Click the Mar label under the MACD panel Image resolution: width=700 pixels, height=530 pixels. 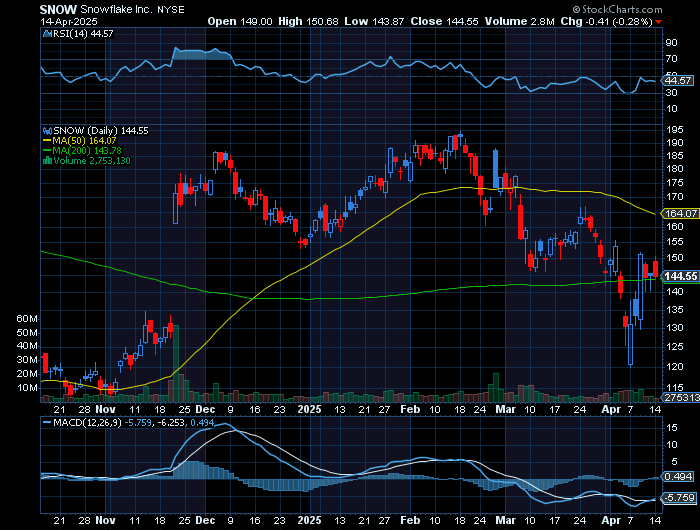tap(505, 521)
